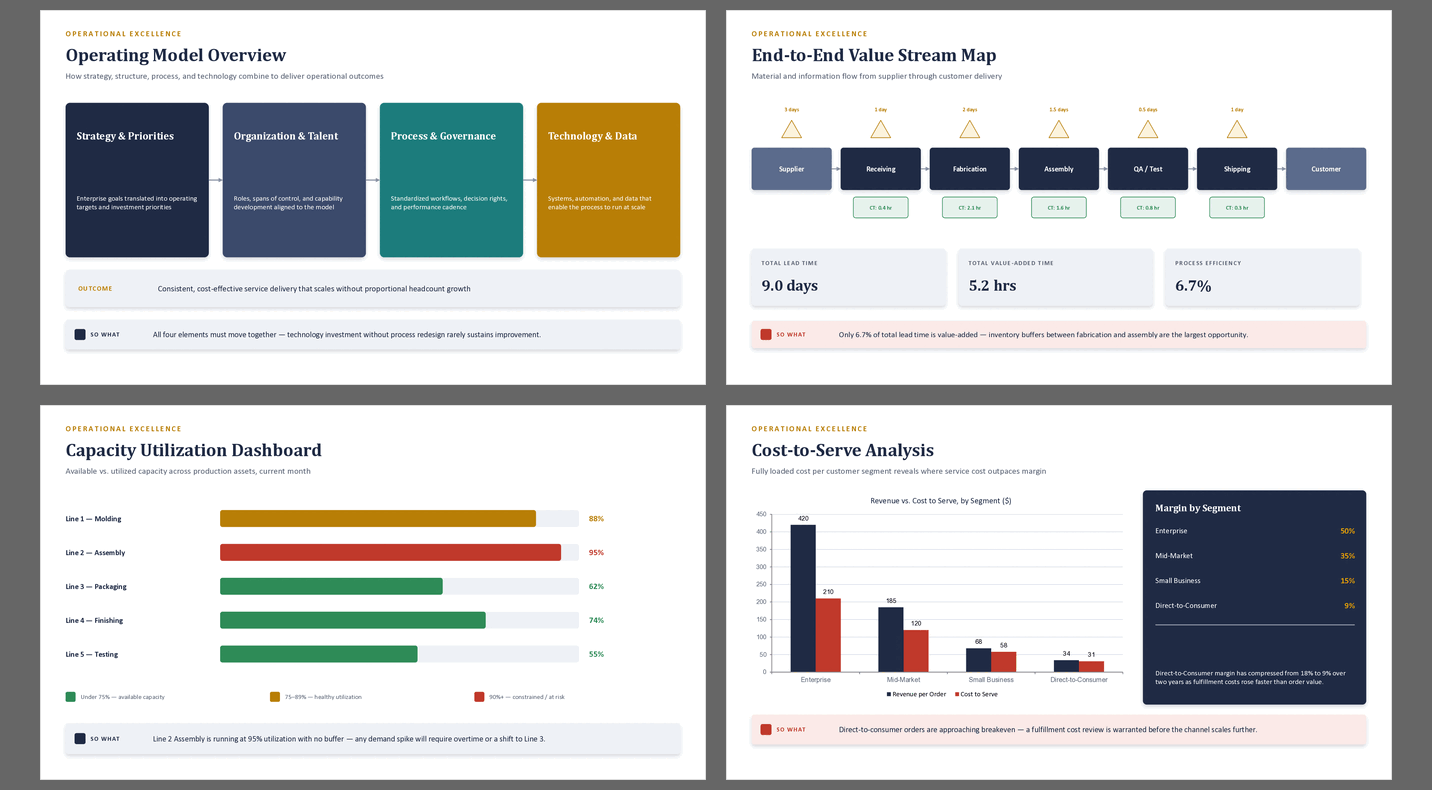This screenshot has height=790, width=1432.
Task: Select the Customer box in value stream
Action: coord(1326,169)
